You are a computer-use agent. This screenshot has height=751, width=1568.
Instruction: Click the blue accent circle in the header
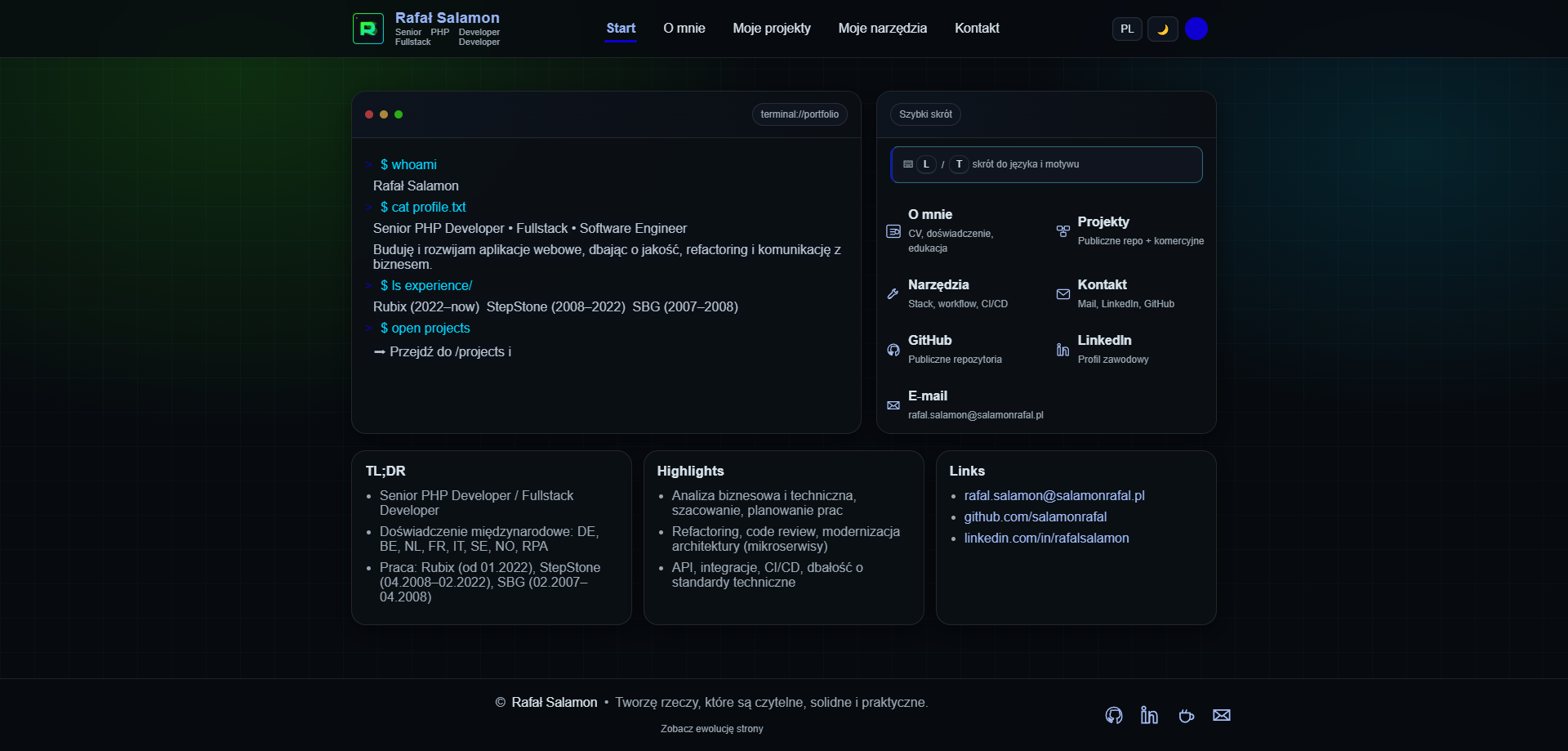(x=1197, y=29)
